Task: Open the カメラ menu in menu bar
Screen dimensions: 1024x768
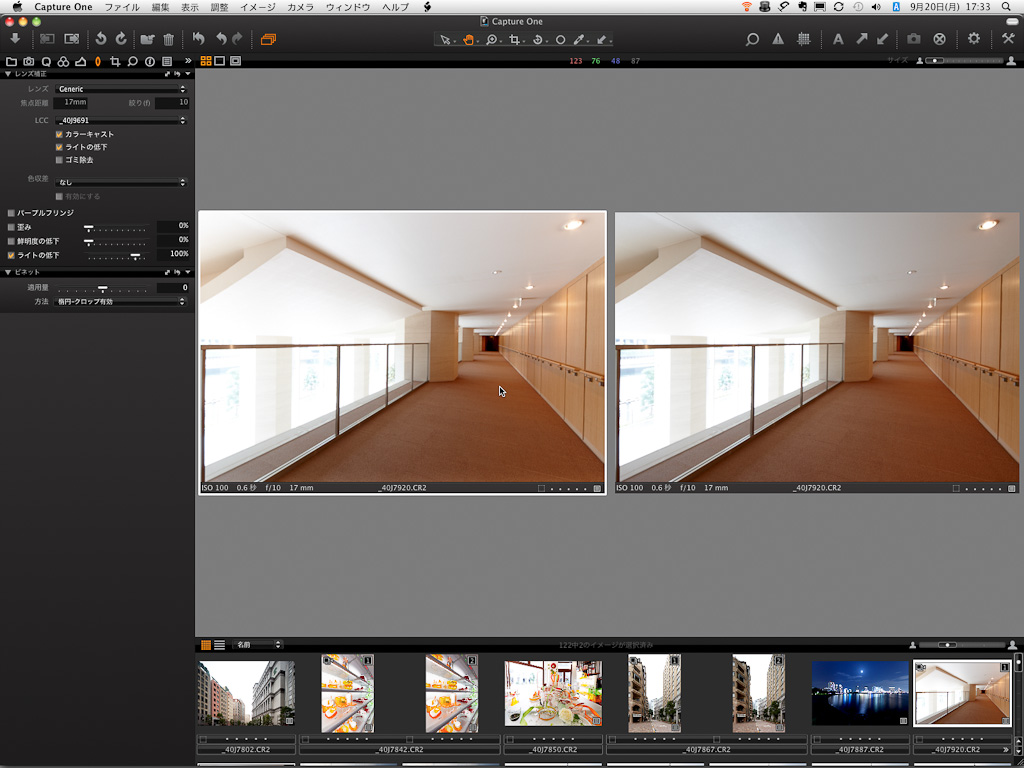Action: [300, 7]
